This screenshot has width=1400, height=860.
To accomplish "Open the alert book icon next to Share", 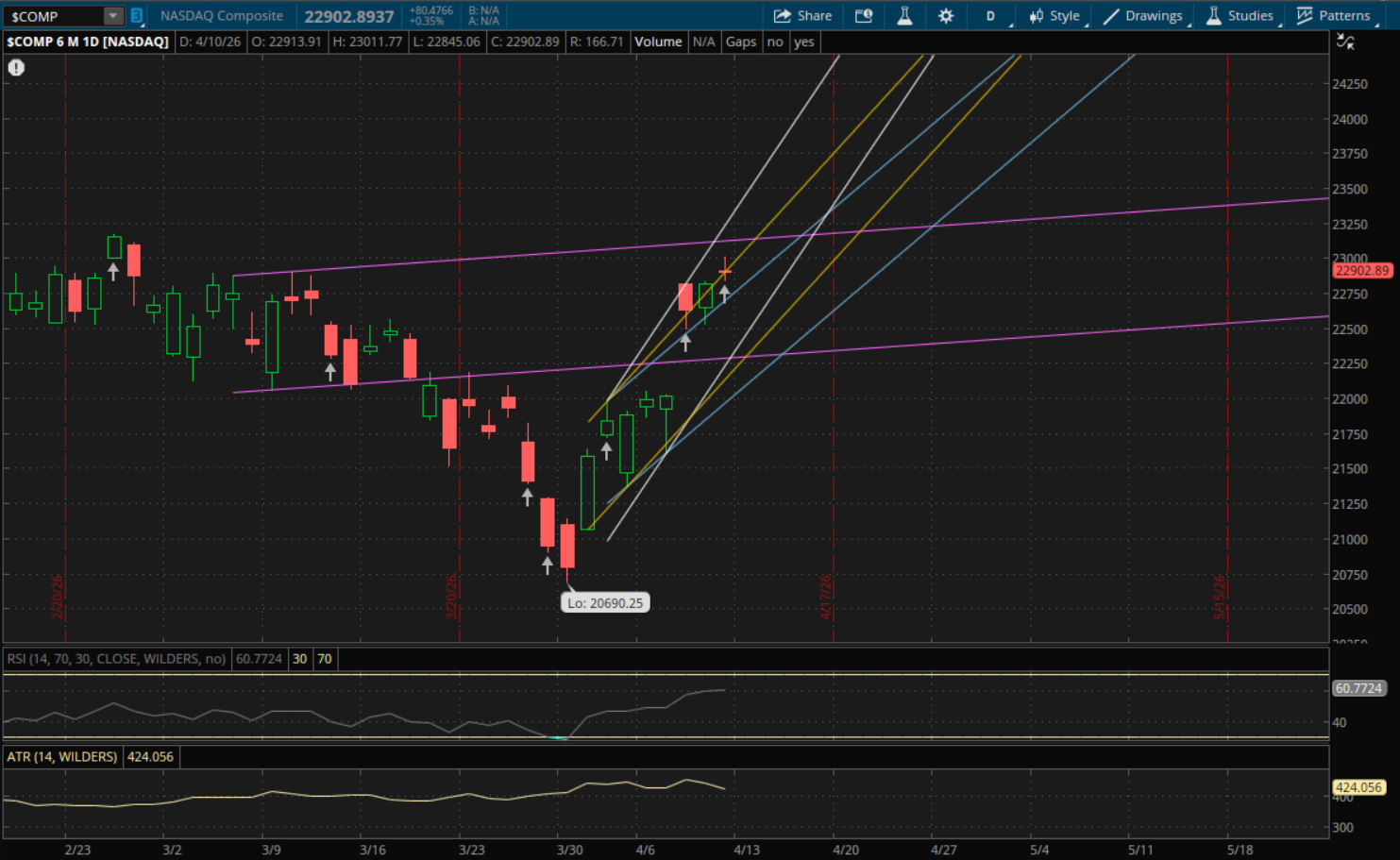I will 863,16.
